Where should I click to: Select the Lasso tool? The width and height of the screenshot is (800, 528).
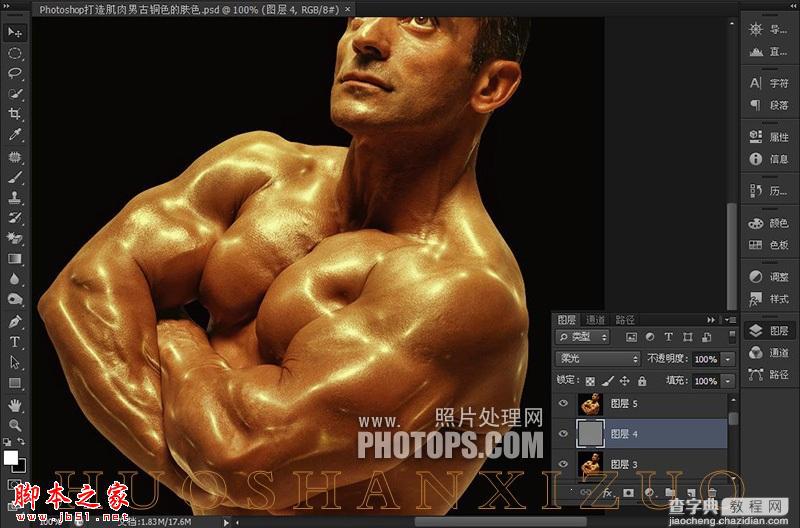(x=15, y=73)
